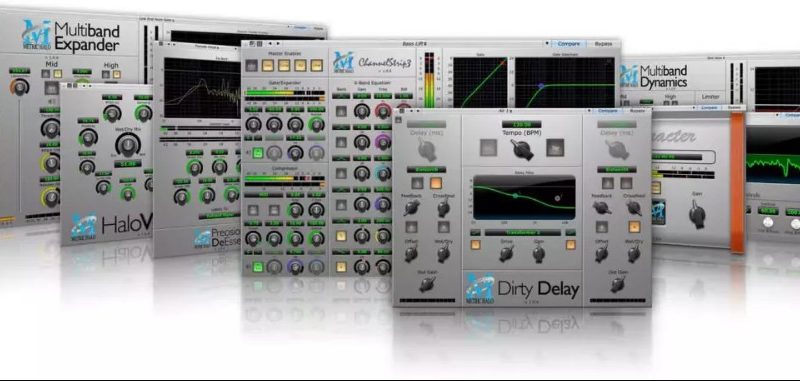This screenshot has width=800, height=381.
Task: Click the left channel Feedback knob in Dirty Delay
Action: click(x=411, y=207)
